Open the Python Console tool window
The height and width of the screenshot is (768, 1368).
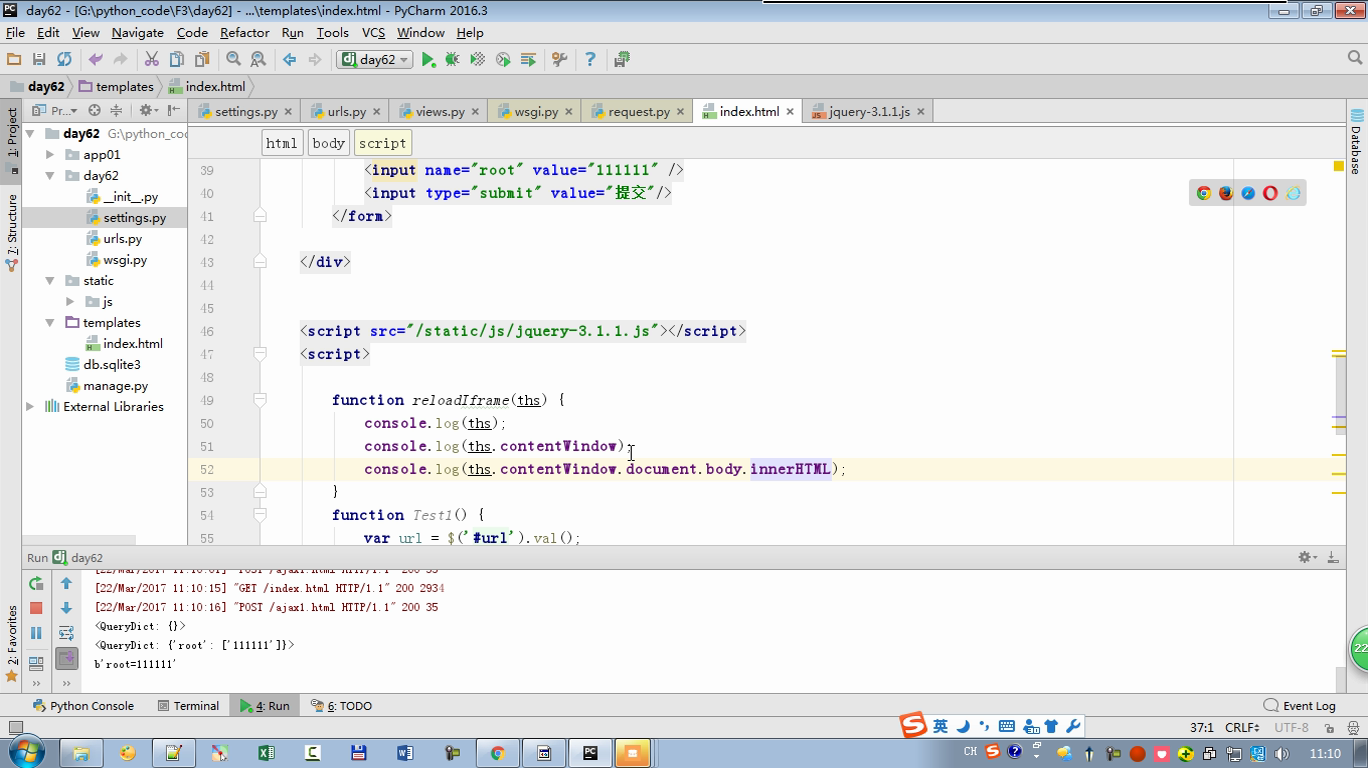click(83, 705)
